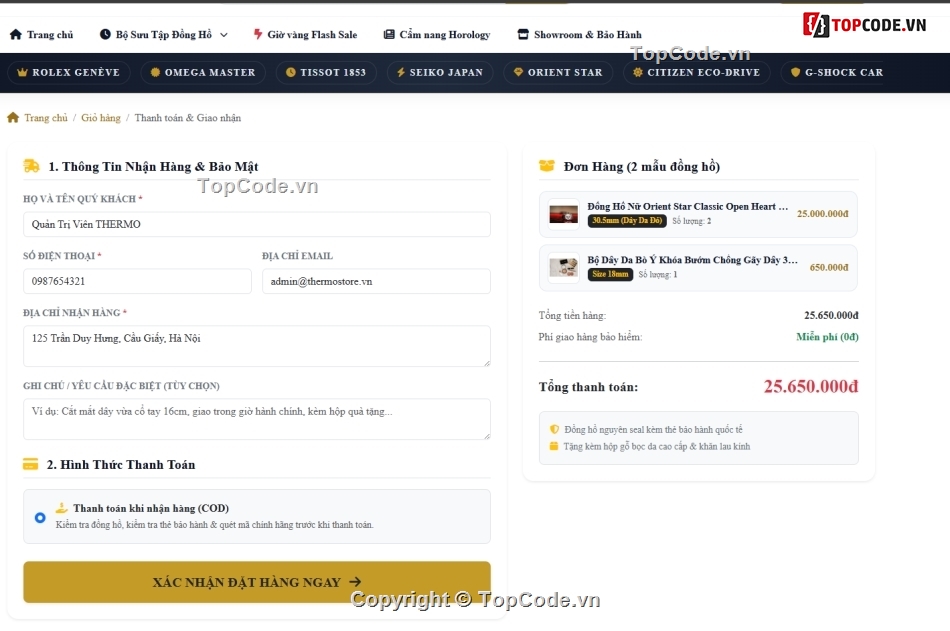The width and height of the screenshot is (950, 631).
Task: Click the product title Bộ Dây Da Bò Ý Khóa Bướm
Action: pyautogui.click(x=693, y=260)
